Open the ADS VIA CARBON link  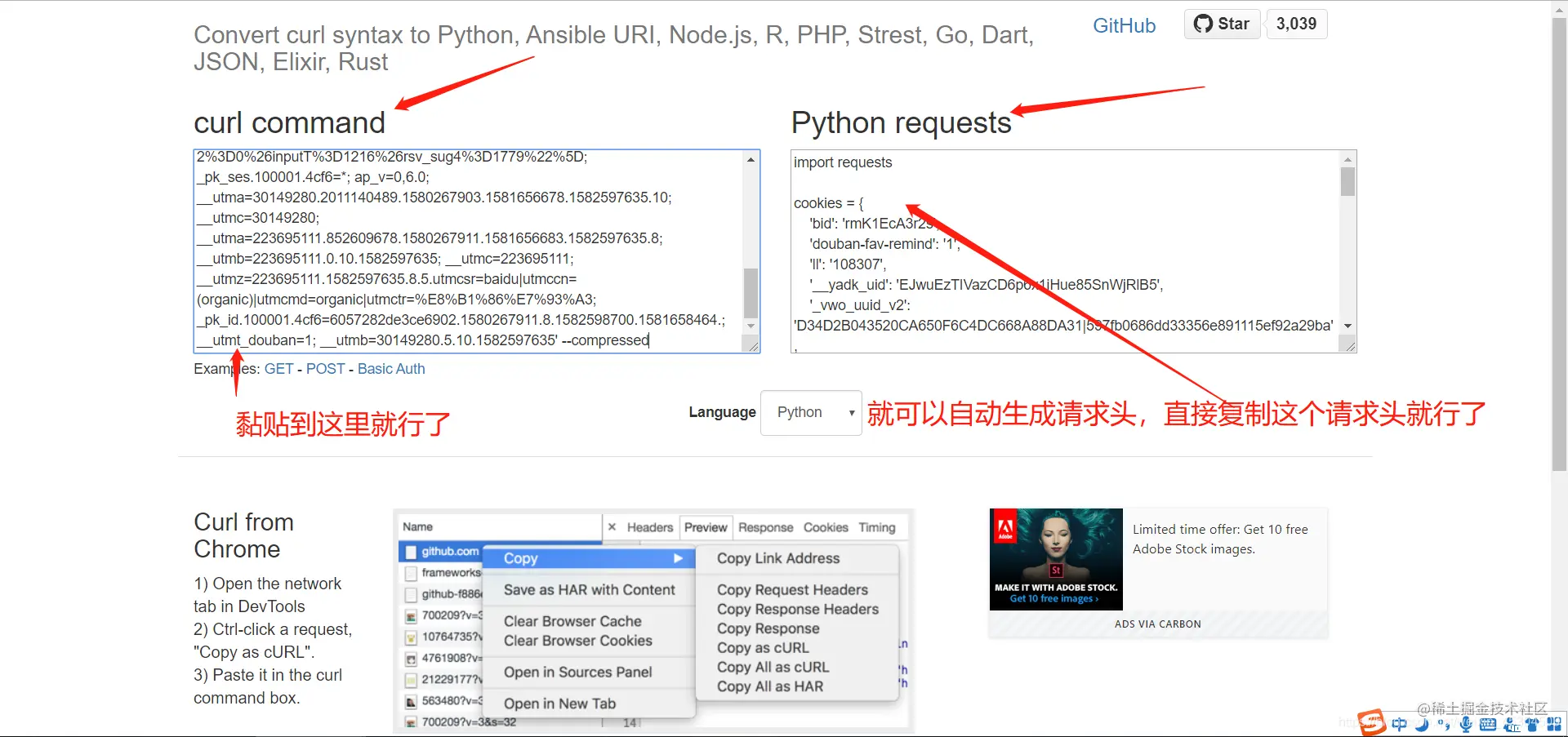point(1157,624)
